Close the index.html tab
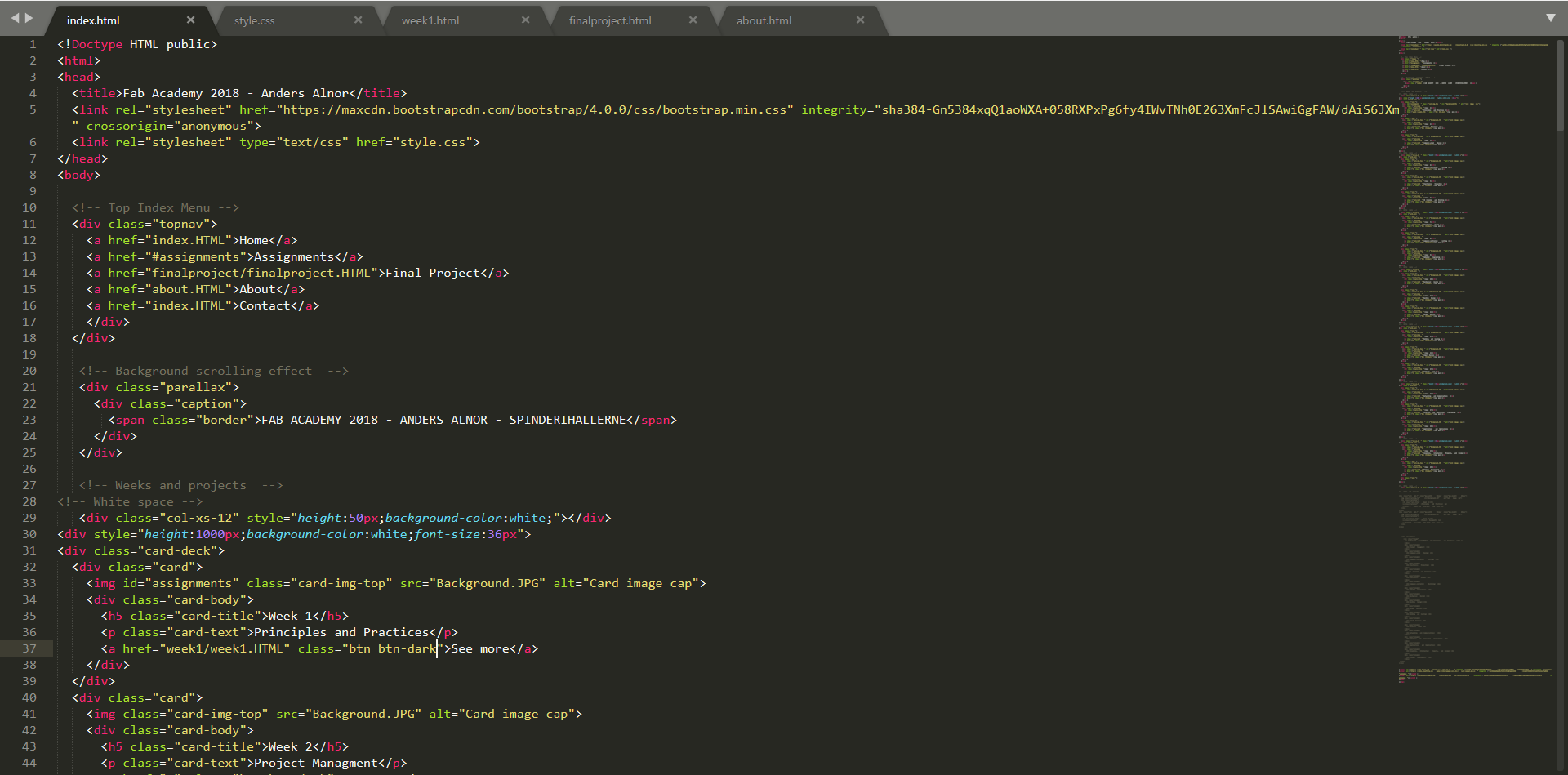The height and width of the screenshot is (775, 1568). point(190,20)
